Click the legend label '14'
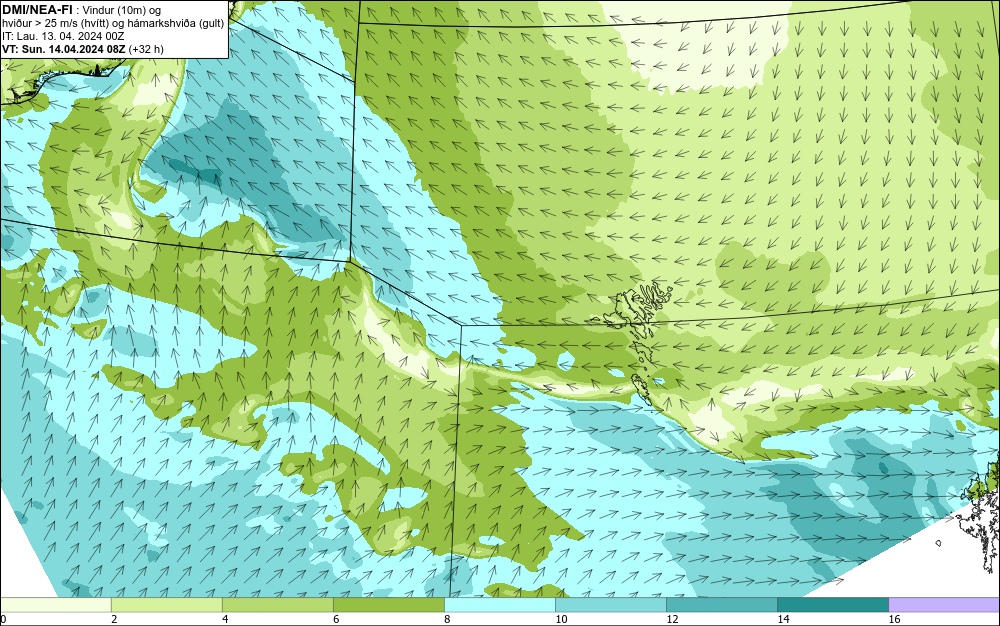 coord(783,619)
